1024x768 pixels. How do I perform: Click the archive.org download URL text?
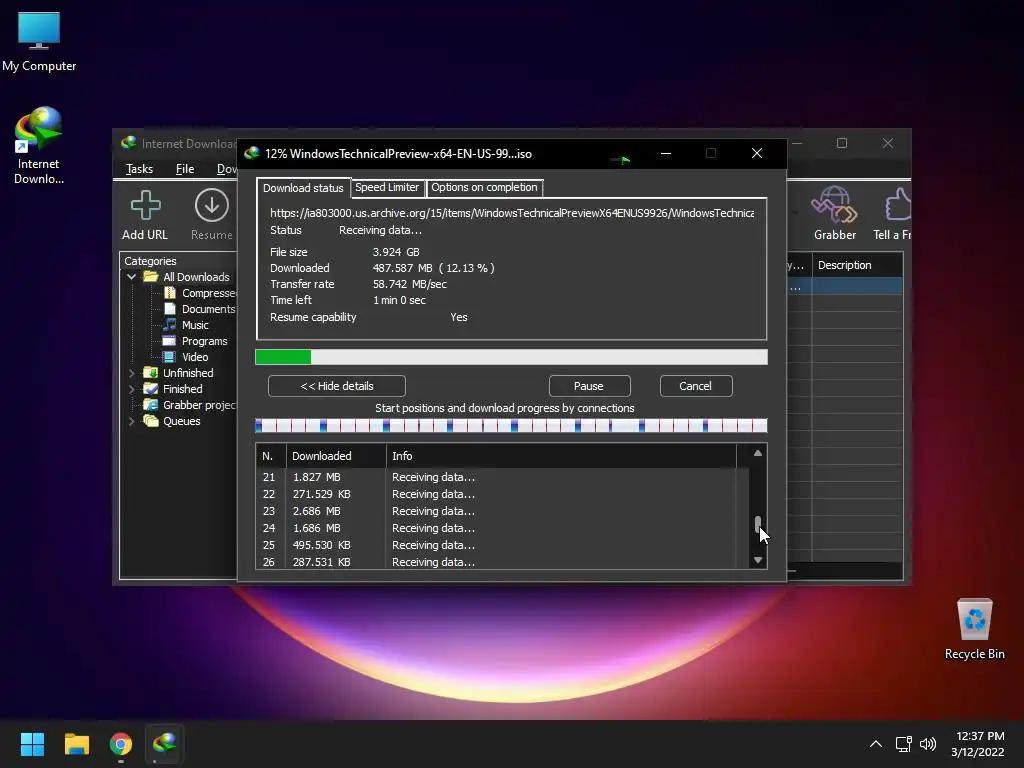coord(512,213)
